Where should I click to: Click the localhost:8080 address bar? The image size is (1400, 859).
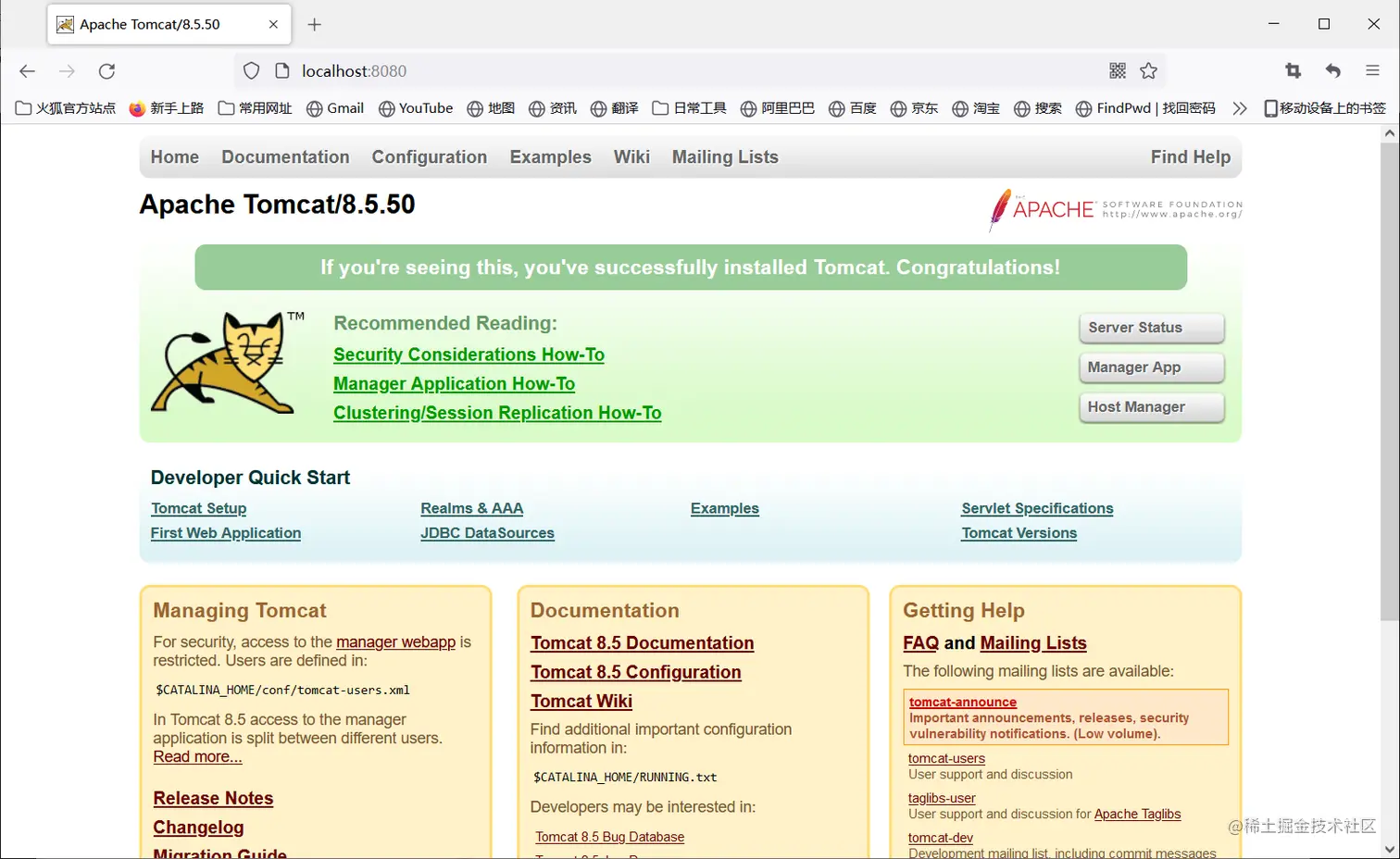point(699,71)
